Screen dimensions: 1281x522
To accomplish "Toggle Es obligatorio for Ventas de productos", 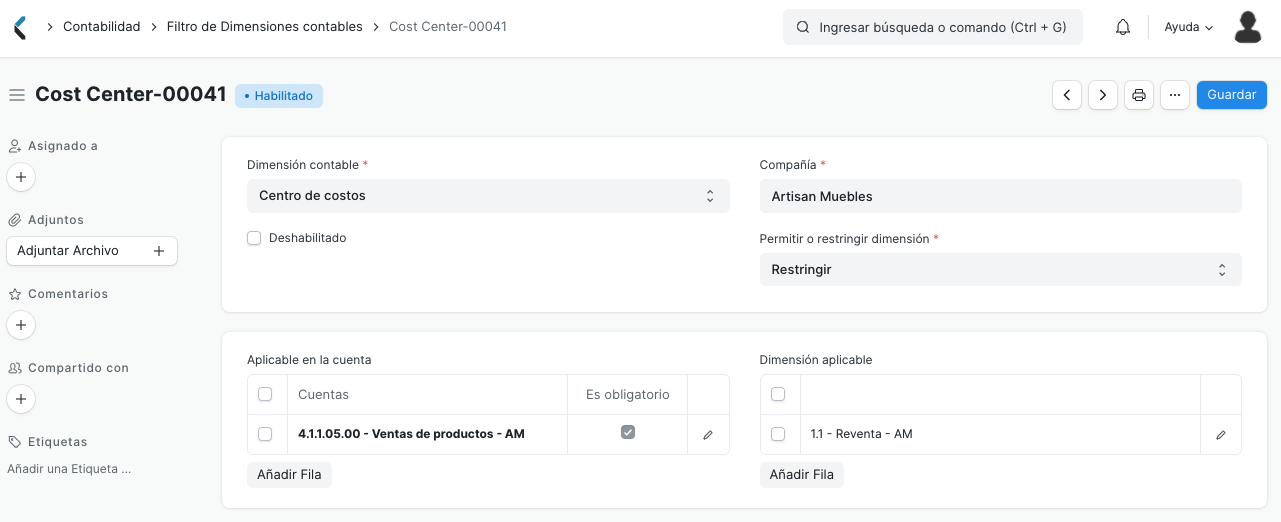I will pos(628,432).
